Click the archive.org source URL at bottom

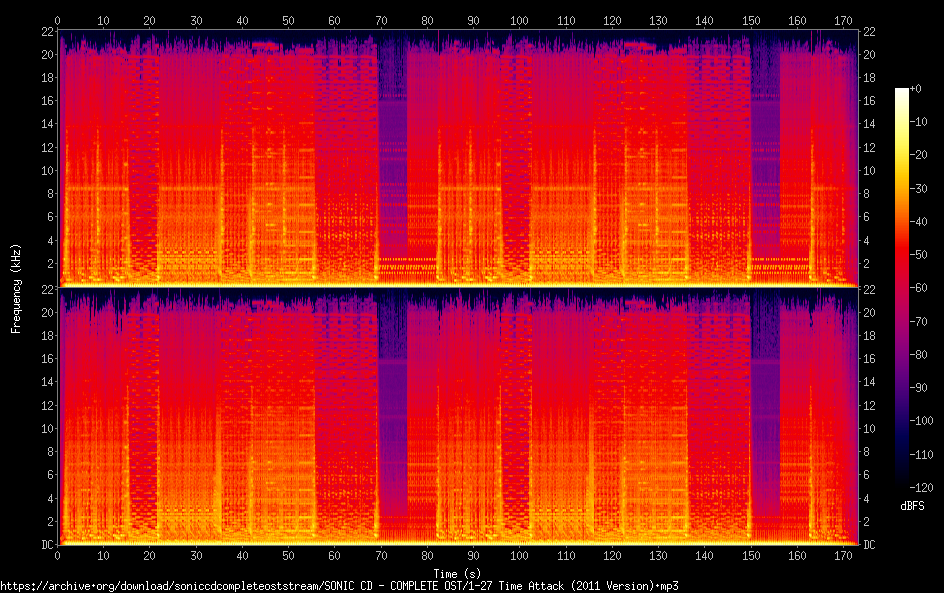tap(339, 585)
